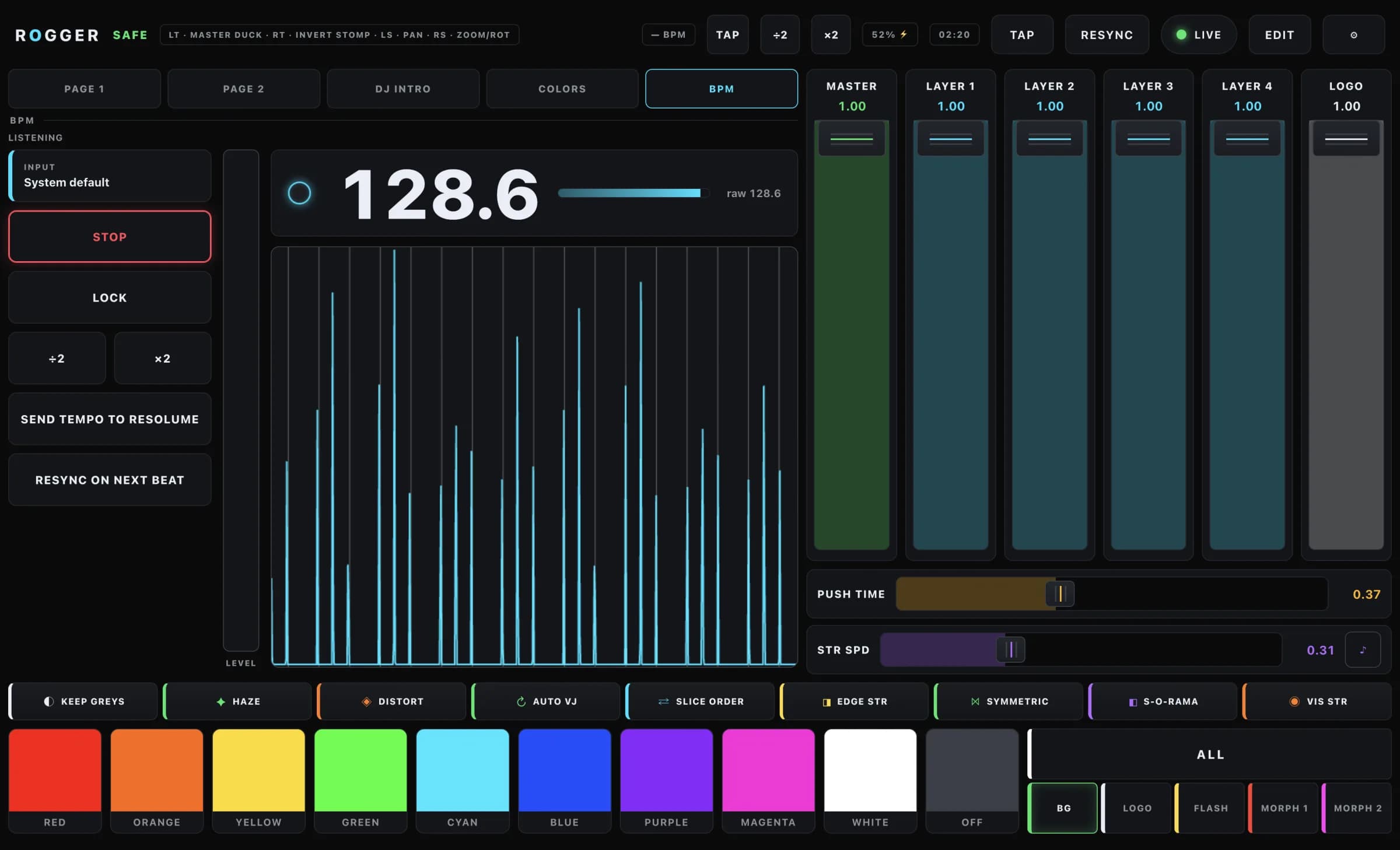Click the music note button beside STR SPD

pos(1363,649)
